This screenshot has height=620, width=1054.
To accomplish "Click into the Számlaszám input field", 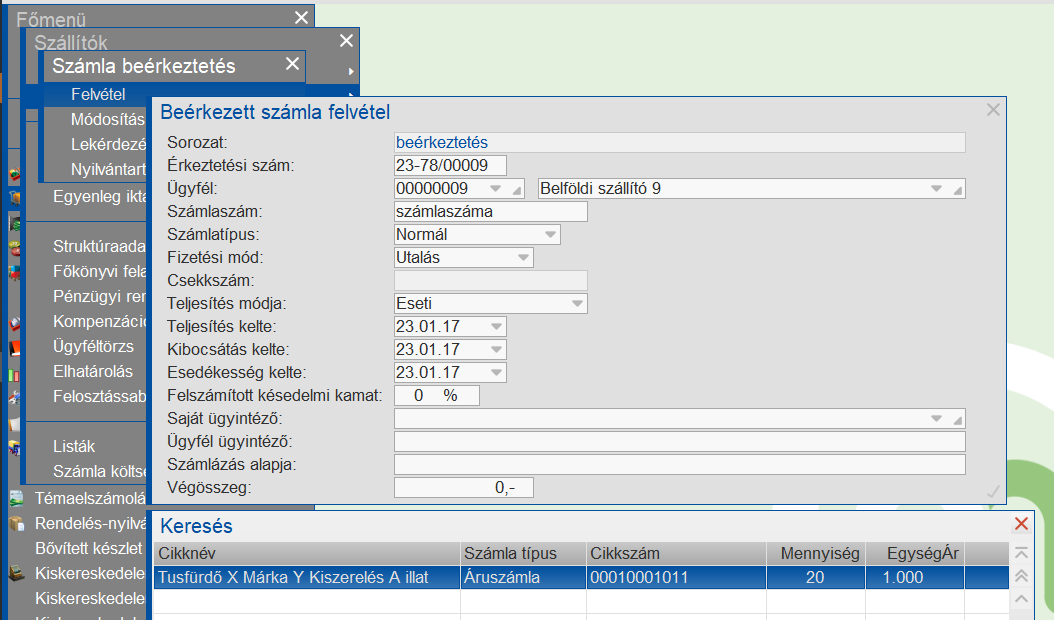I will [490, 212].
